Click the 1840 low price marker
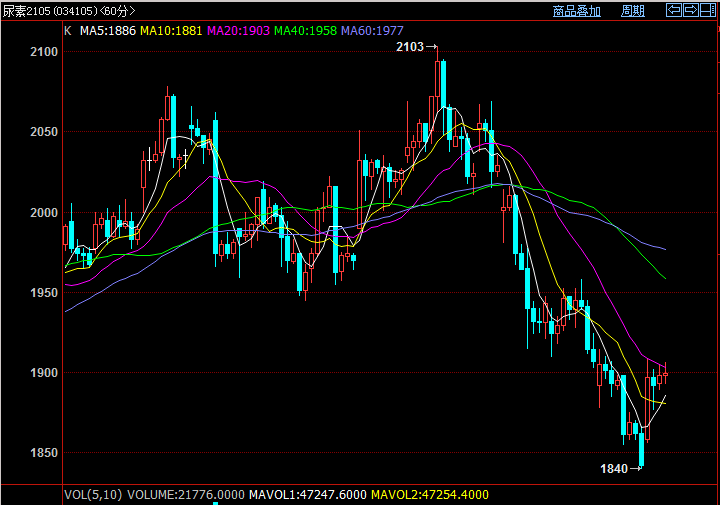This screenshot has width=720, height=505. pyautogui.click(x=614, y=468)
